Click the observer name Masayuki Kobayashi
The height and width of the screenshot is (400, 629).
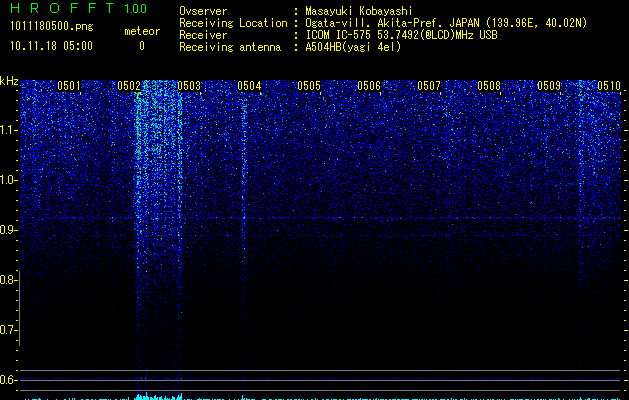(x=359, y=11)
